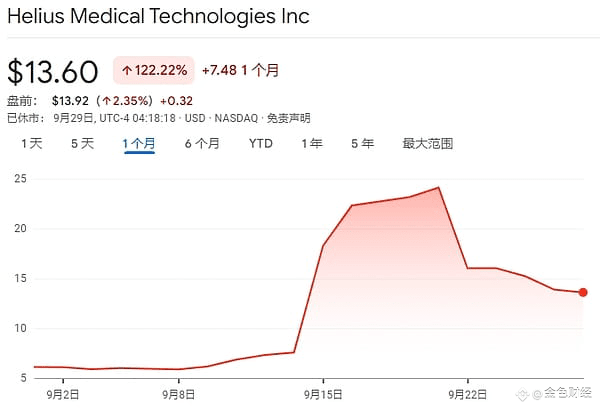Click the up arrow in percentage badge
This screenshot has width=600, height=411.
click(x=127, y=70)
